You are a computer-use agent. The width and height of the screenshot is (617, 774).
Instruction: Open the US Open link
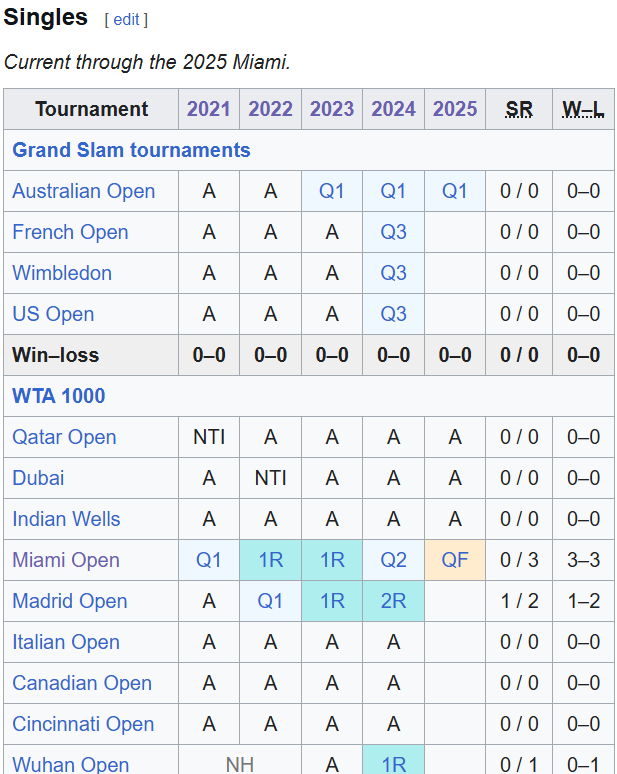(x=53, y=314)
